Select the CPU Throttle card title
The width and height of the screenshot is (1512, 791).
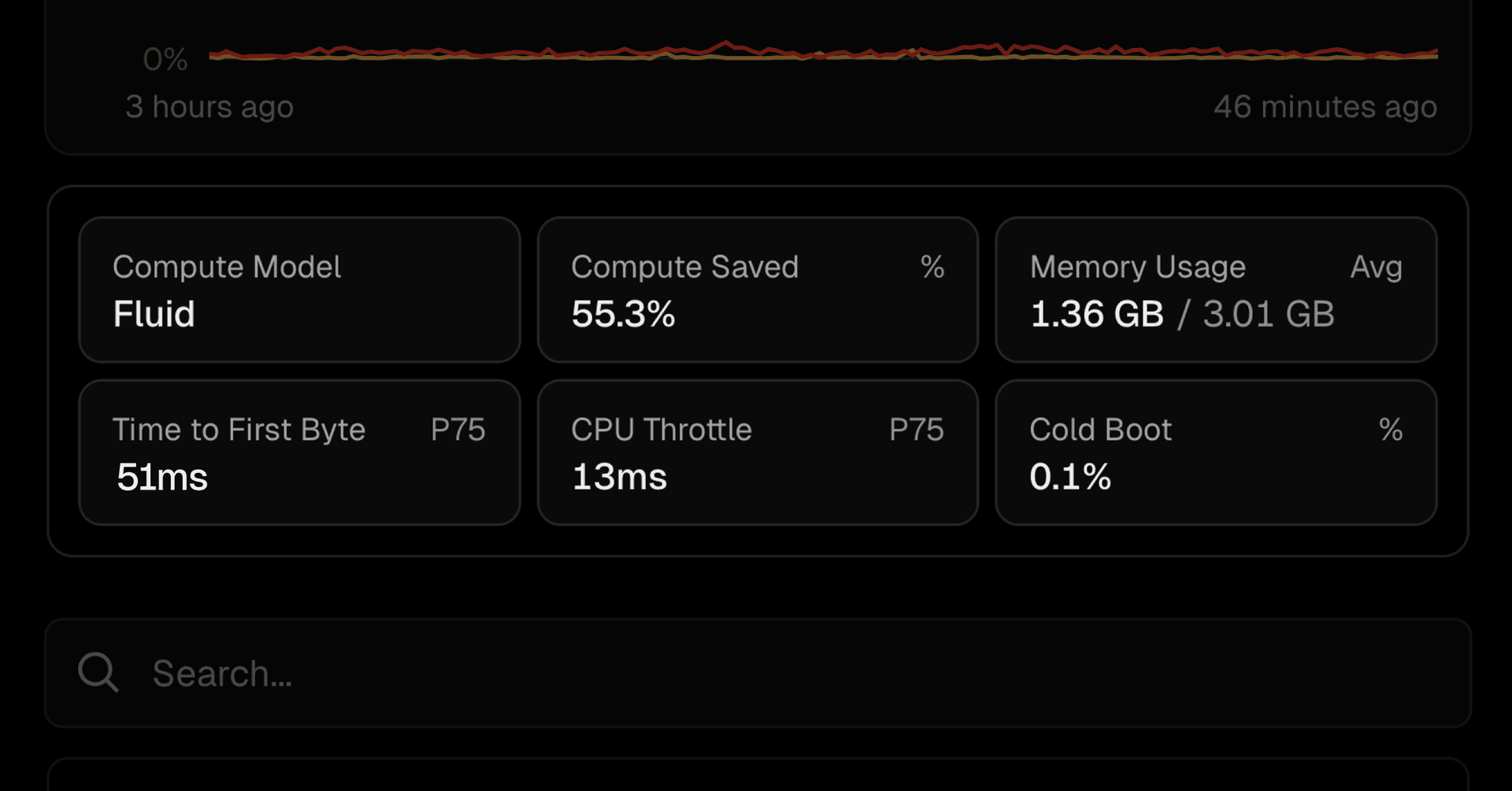tap(661, 430)
